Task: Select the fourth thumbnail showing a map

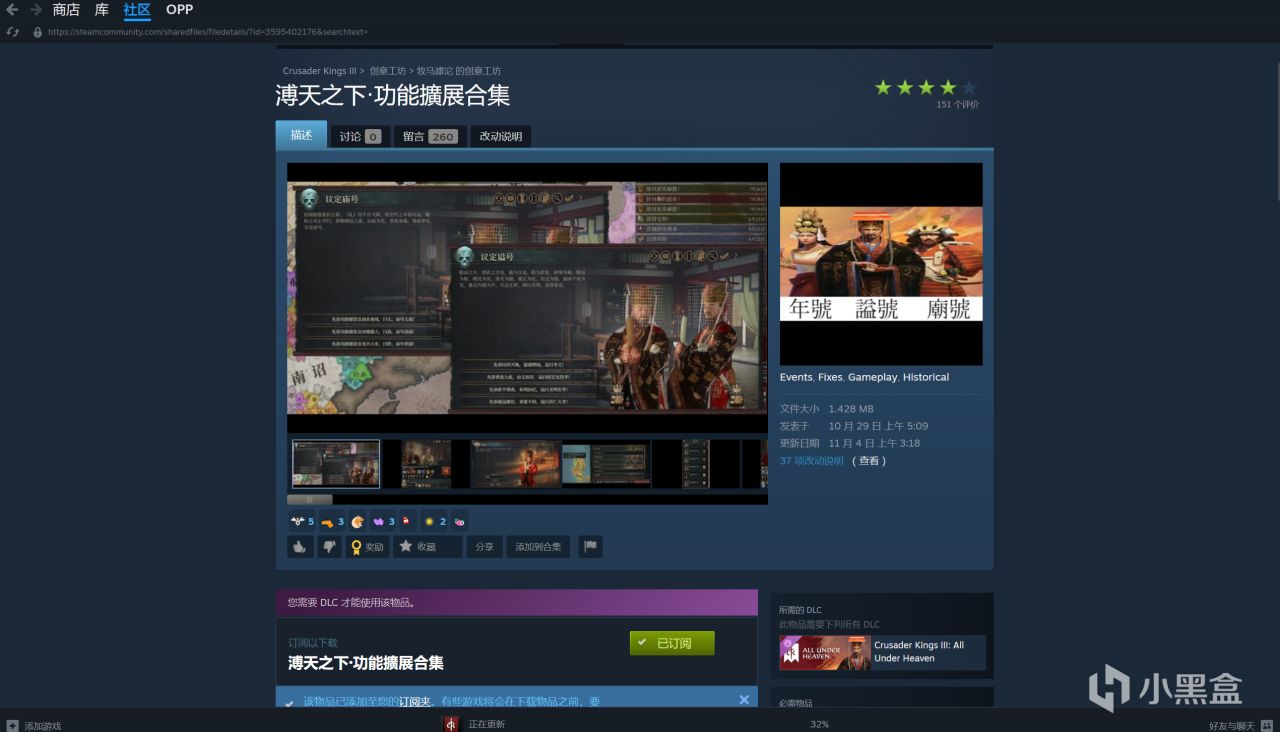Action: [x=606, y=464]
